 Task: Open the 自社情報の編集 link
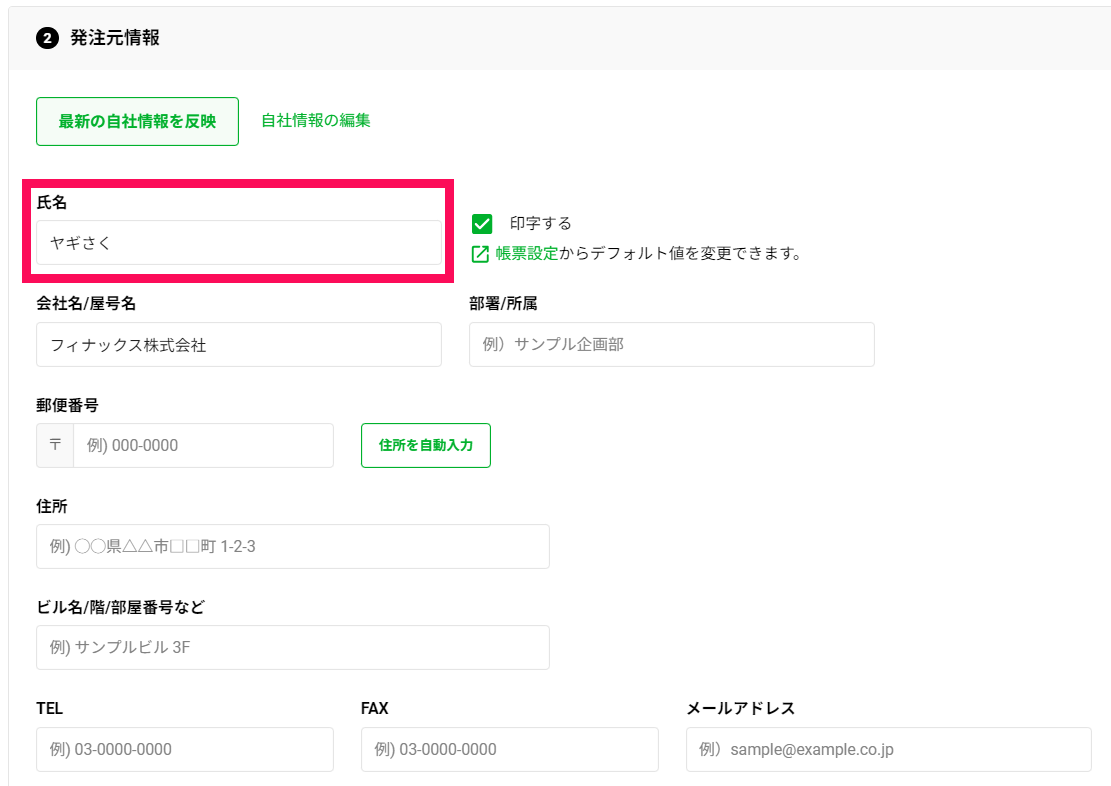tap(316, 120)
